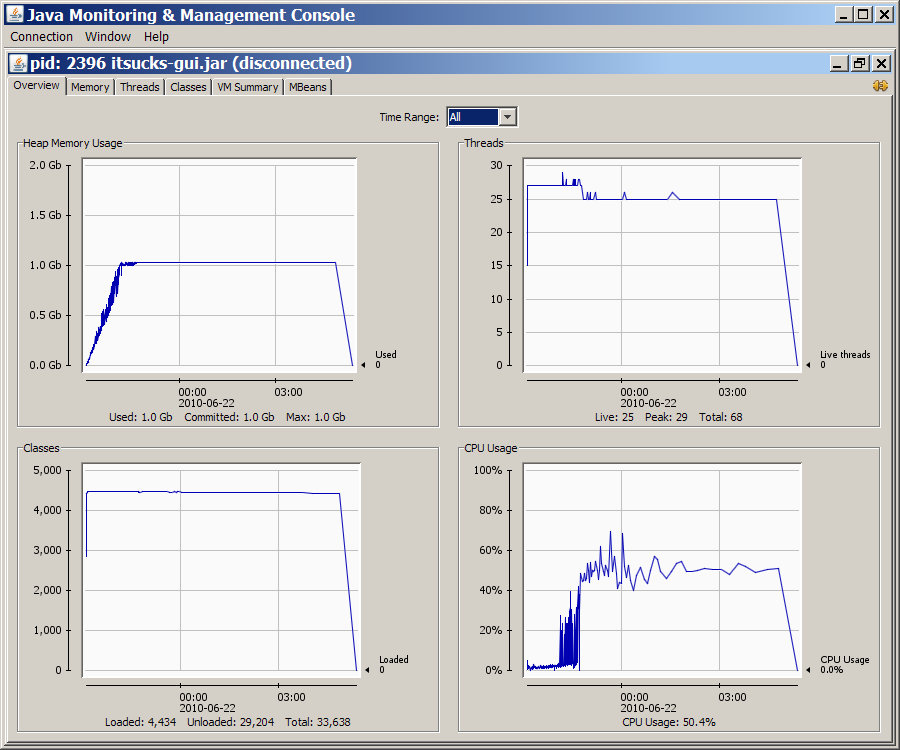
Task: Open the Help menu
Action: coord(156,37)
